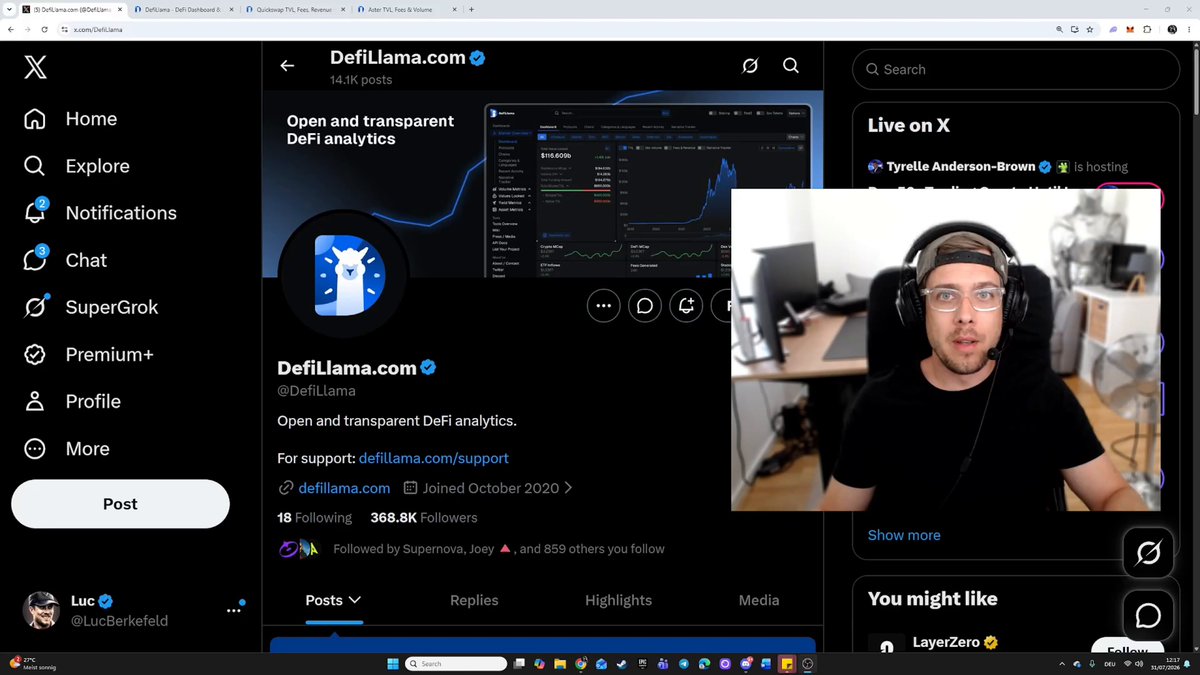This screenshot has height=675, width=1200.
Task: Go back using the profile header arrow
Action: coord(287,66)
